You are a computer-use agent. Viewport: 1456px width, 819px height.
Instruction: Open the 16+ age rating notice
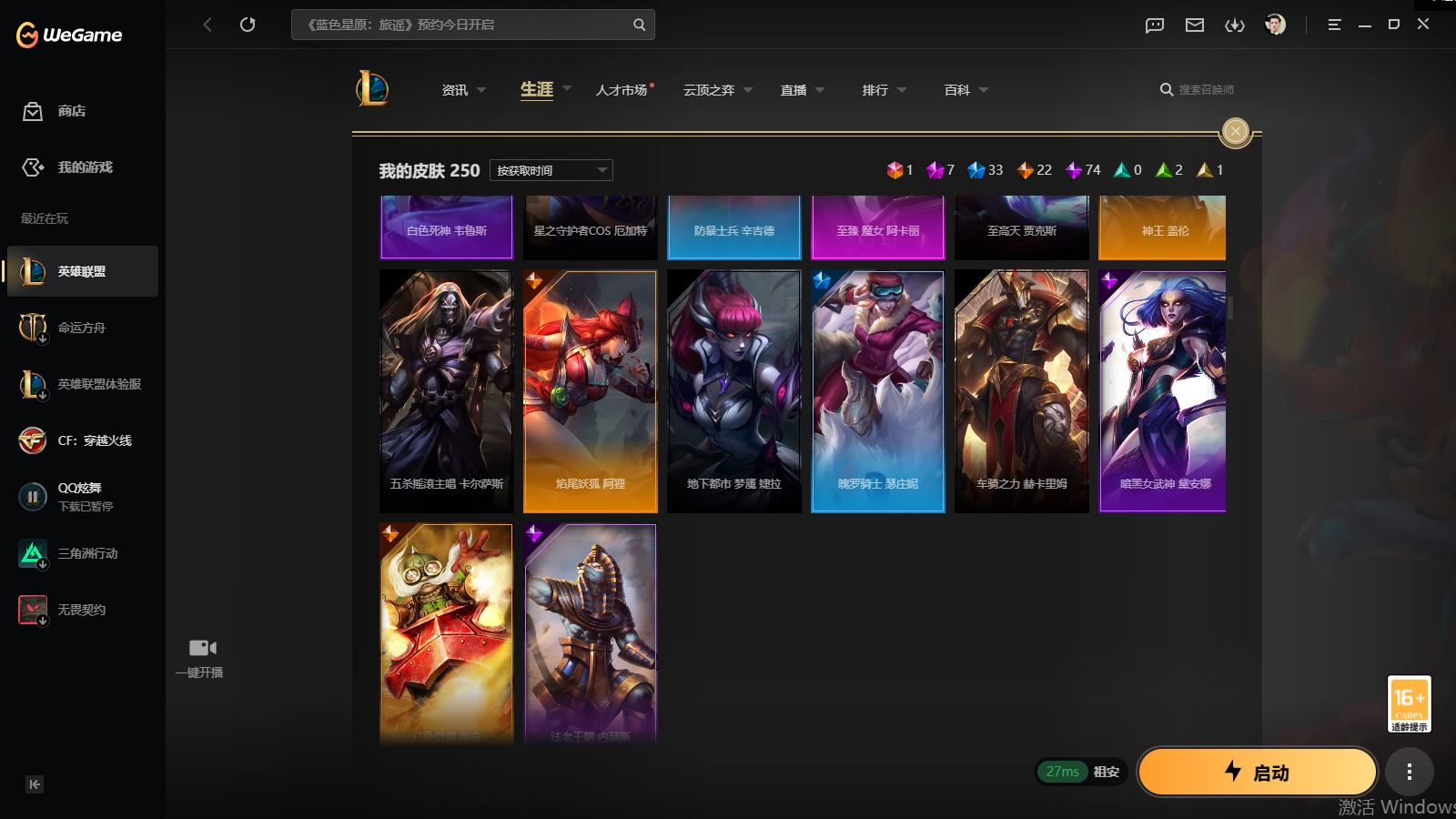coord(1409,703)
